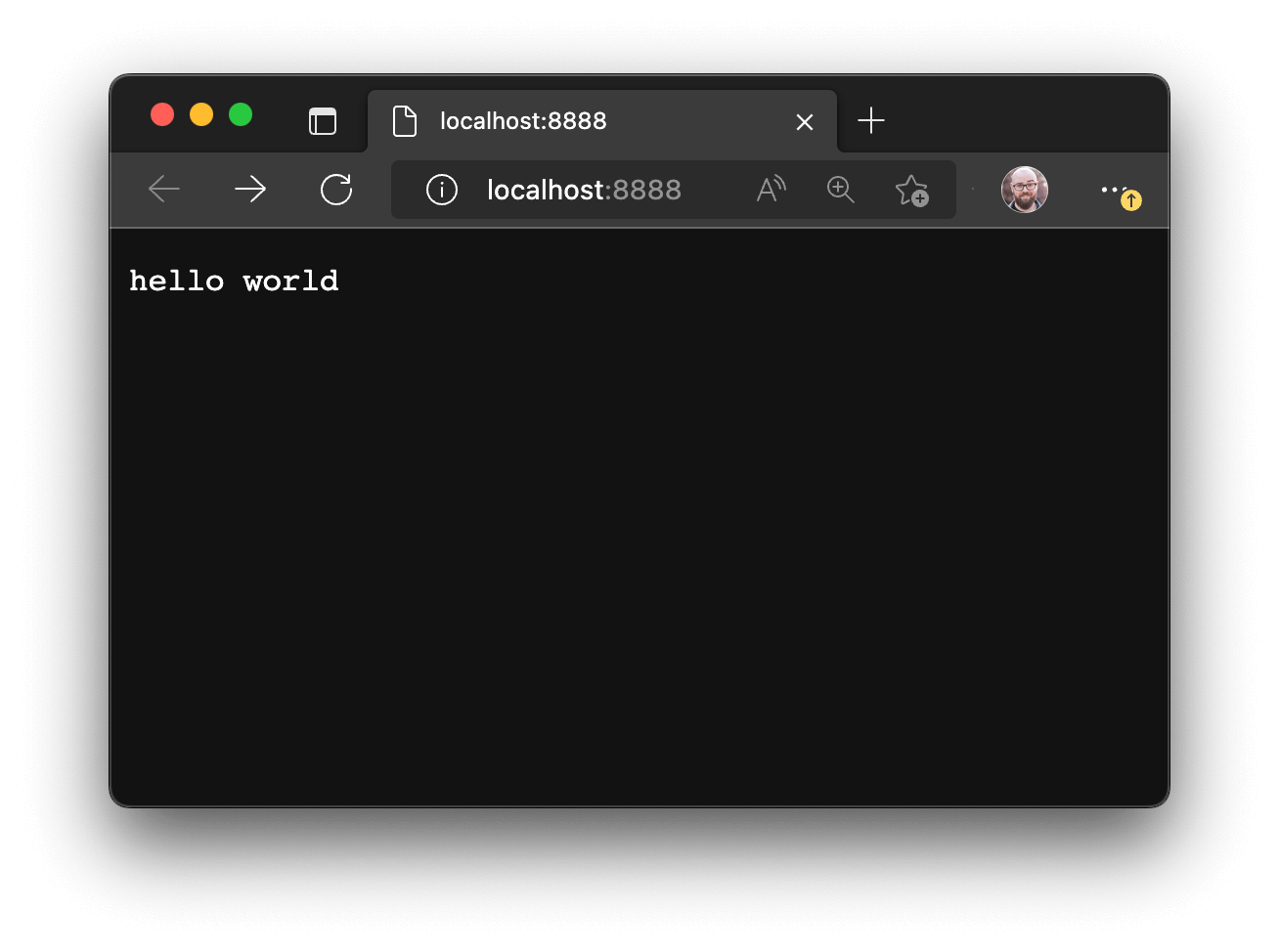1279x952 pixels.
Task: Navigate forward using the forward arrow
Action: 250,190
